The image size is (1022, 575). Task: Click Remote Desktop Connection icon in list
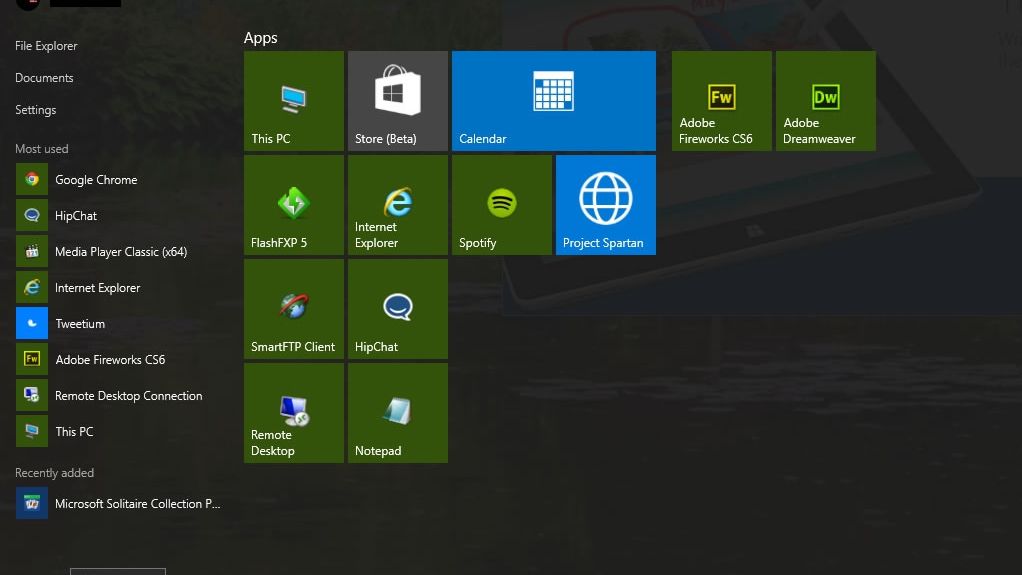coord(32,395)
